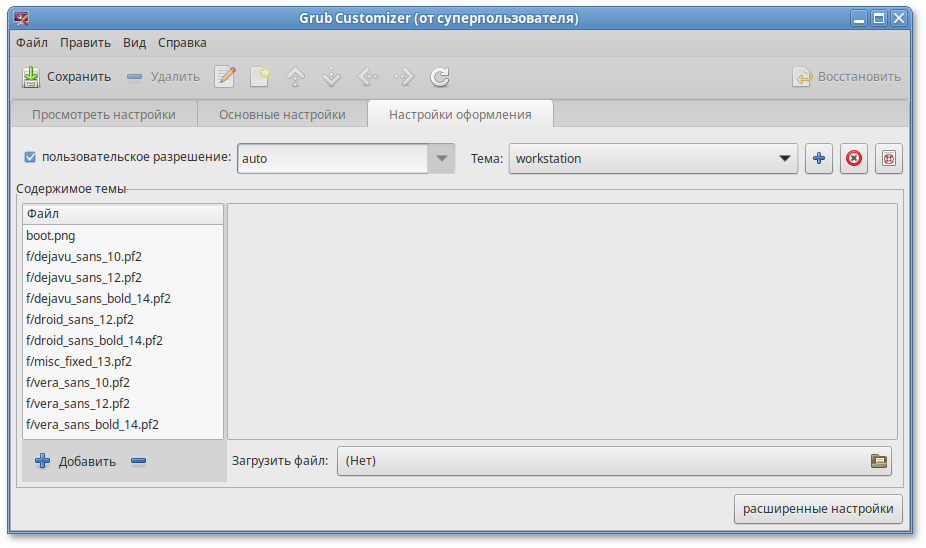Click the move down arrow icon

coord(331,77)
